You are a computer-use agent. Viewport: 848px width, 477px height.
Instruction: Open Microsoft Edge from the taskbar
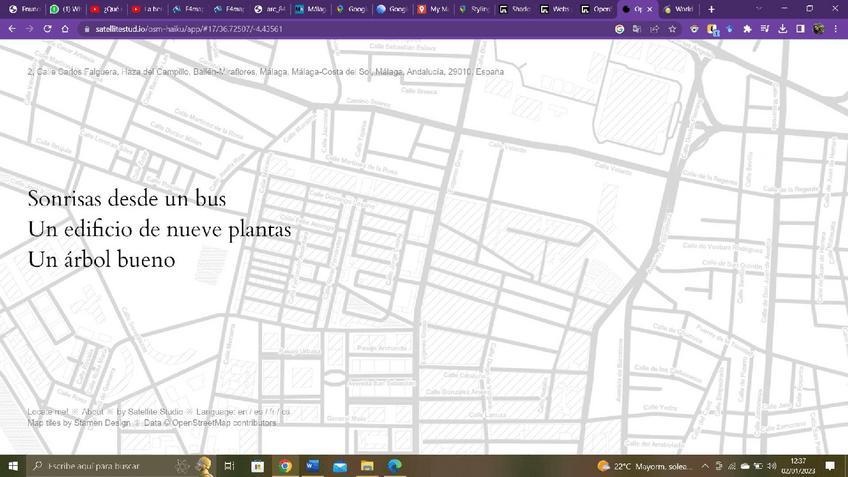pyautogui.click(x=394, y=466)
